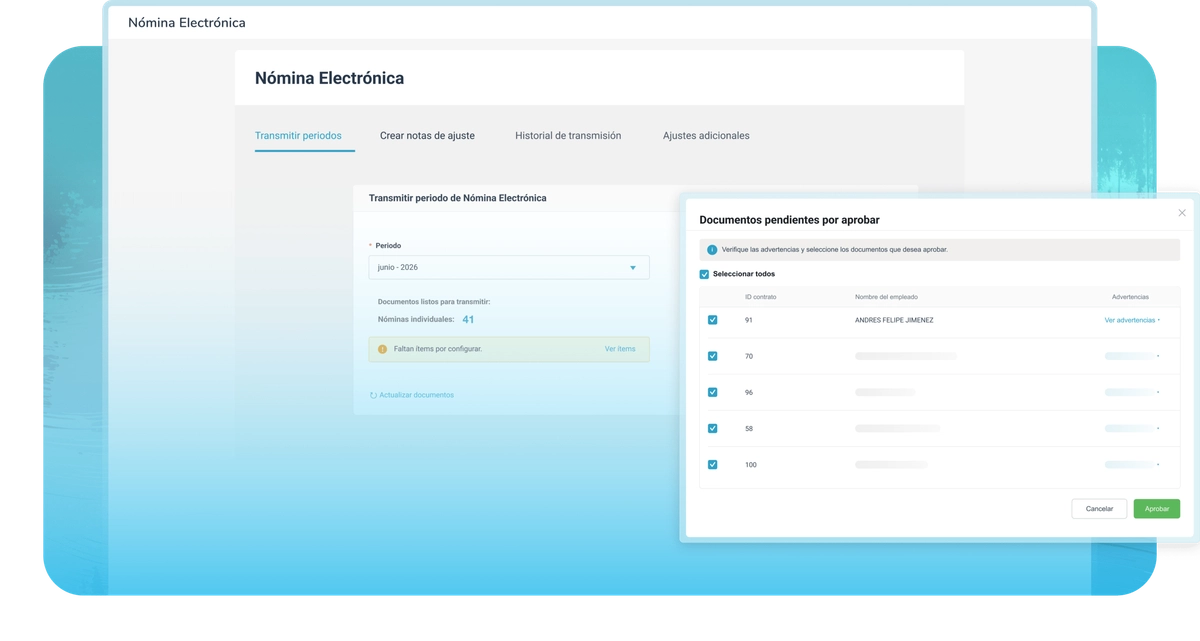Click the Faltan items por configurar message
The image size is (1200, 641).
click(x=438, y=349)
